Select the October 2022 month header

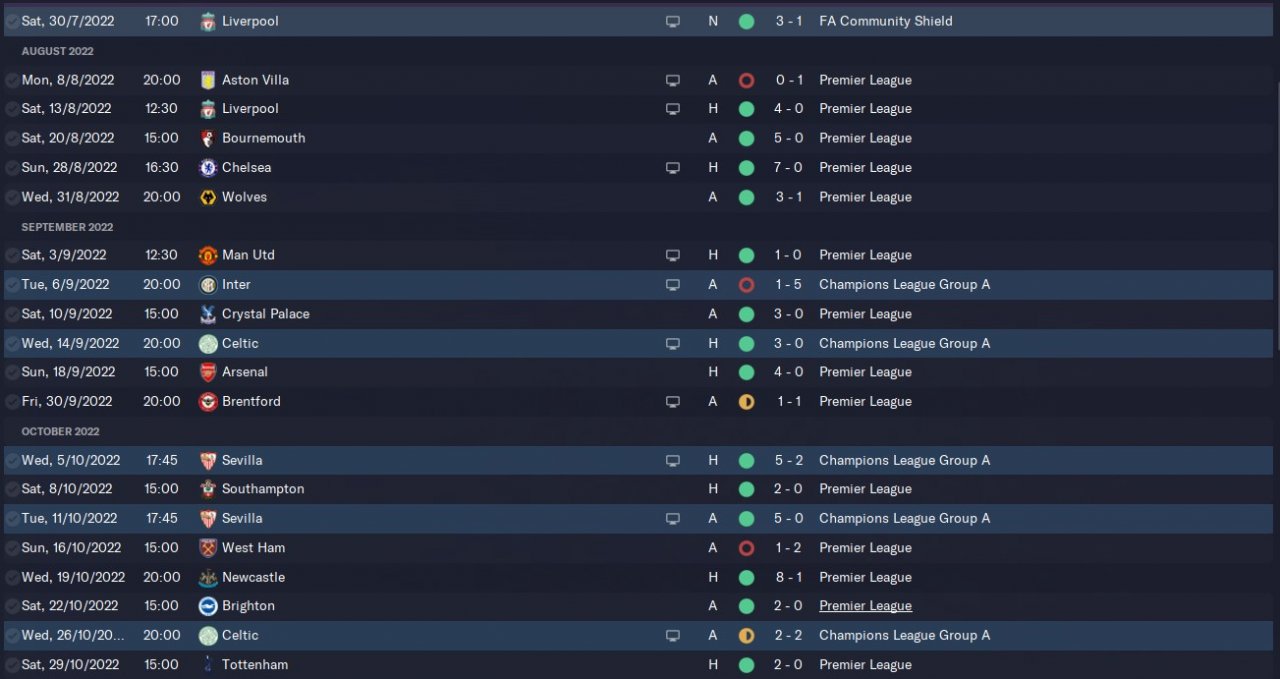[61, 432]
